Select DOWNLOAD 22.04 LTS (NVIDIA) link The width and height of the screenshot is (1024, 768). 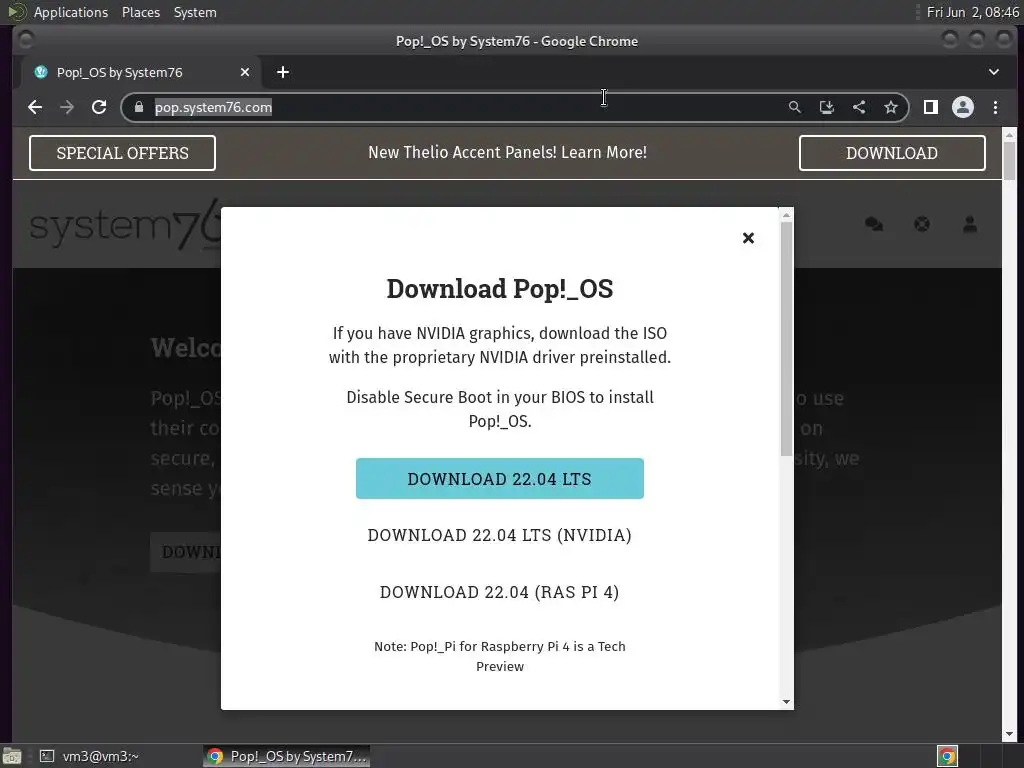[x=500, y=535]
